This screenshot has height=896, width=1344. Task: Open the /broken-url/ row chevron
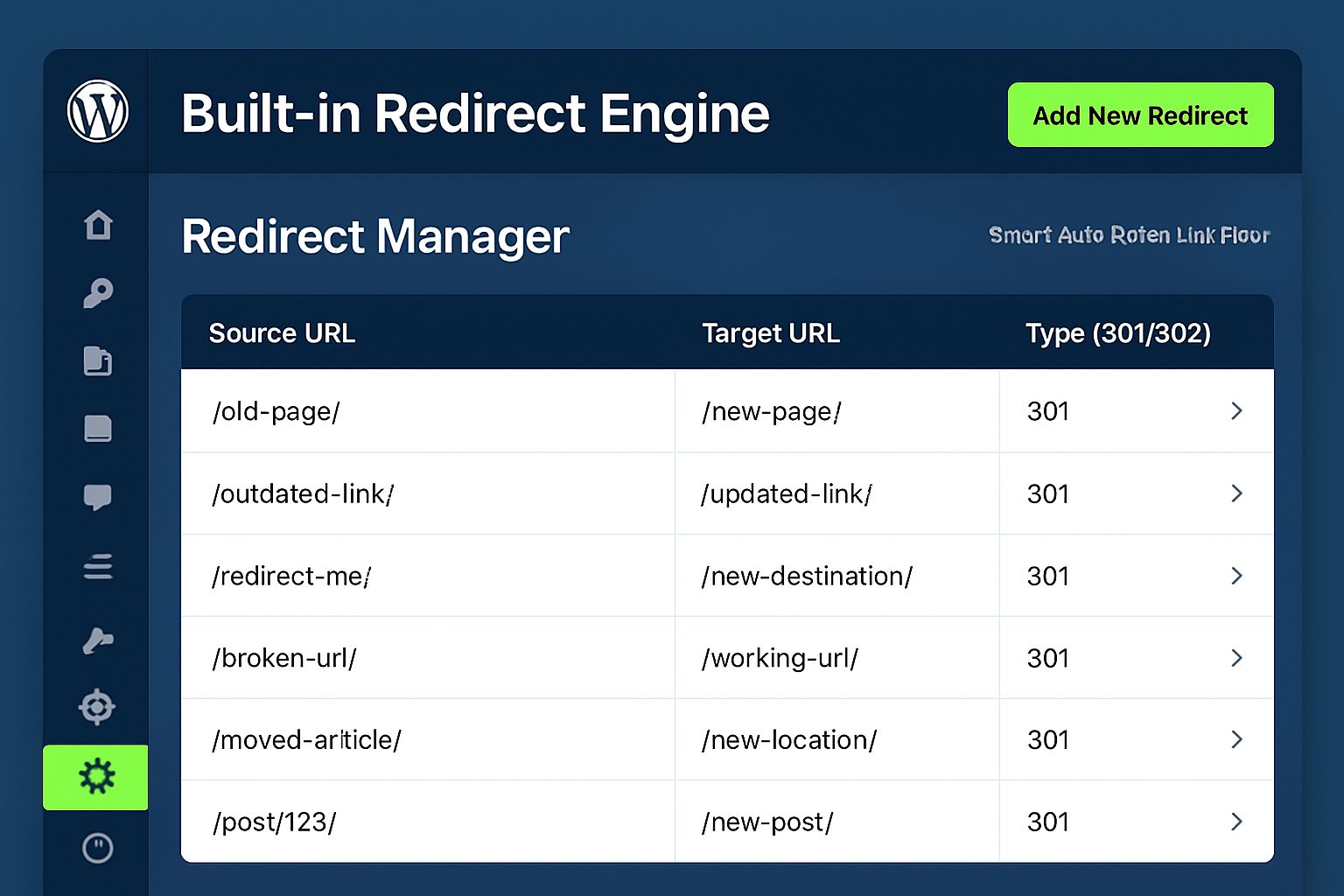1236,658
